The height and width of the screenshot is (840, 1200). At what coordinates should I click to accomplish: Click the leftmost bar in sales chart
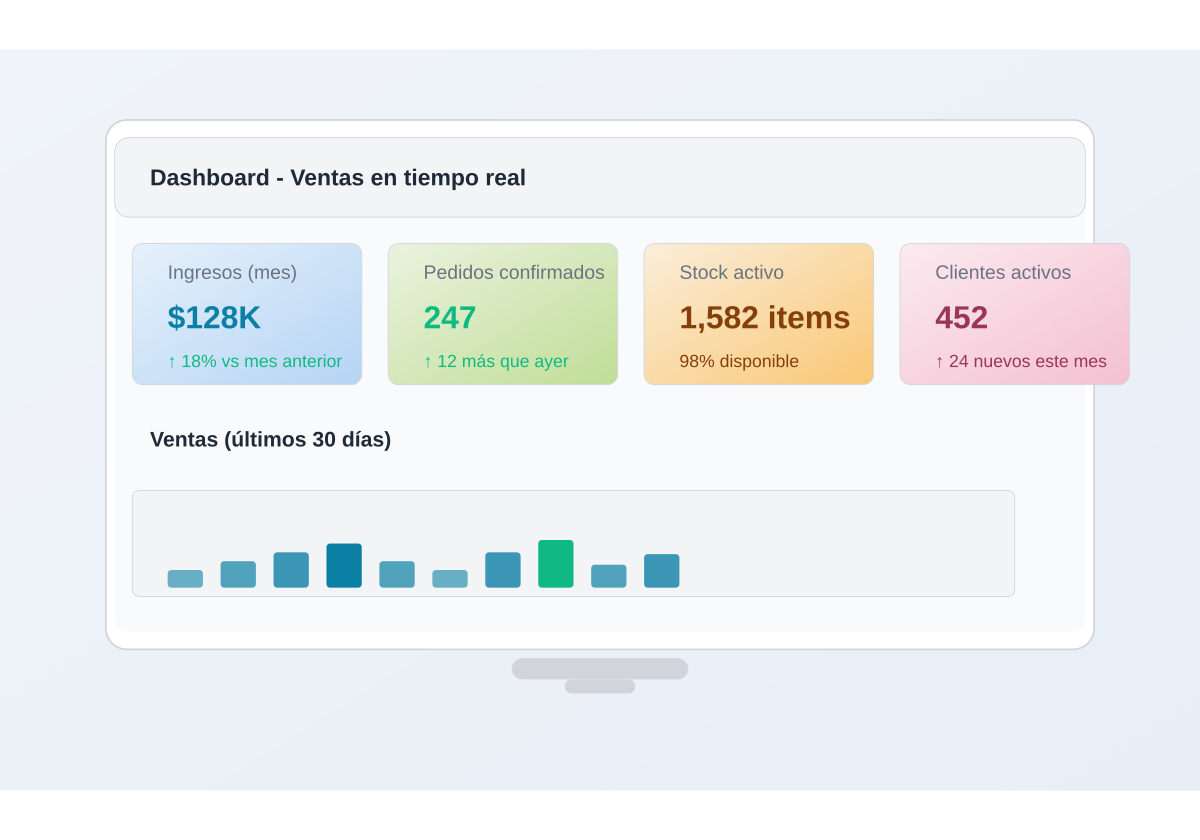(185, 579)
